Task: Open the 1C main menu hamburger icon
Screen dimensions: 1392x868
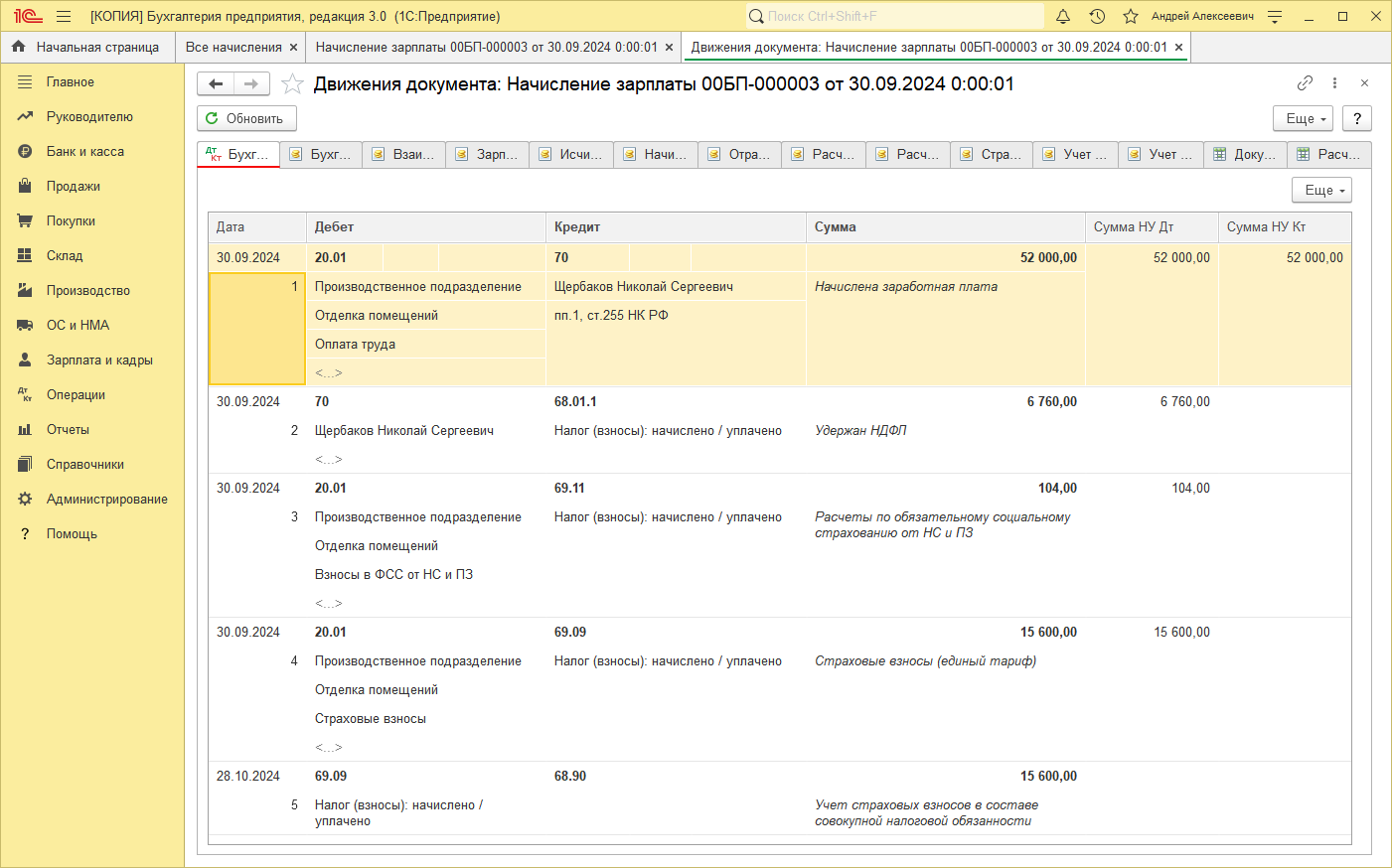Action: 64,16
